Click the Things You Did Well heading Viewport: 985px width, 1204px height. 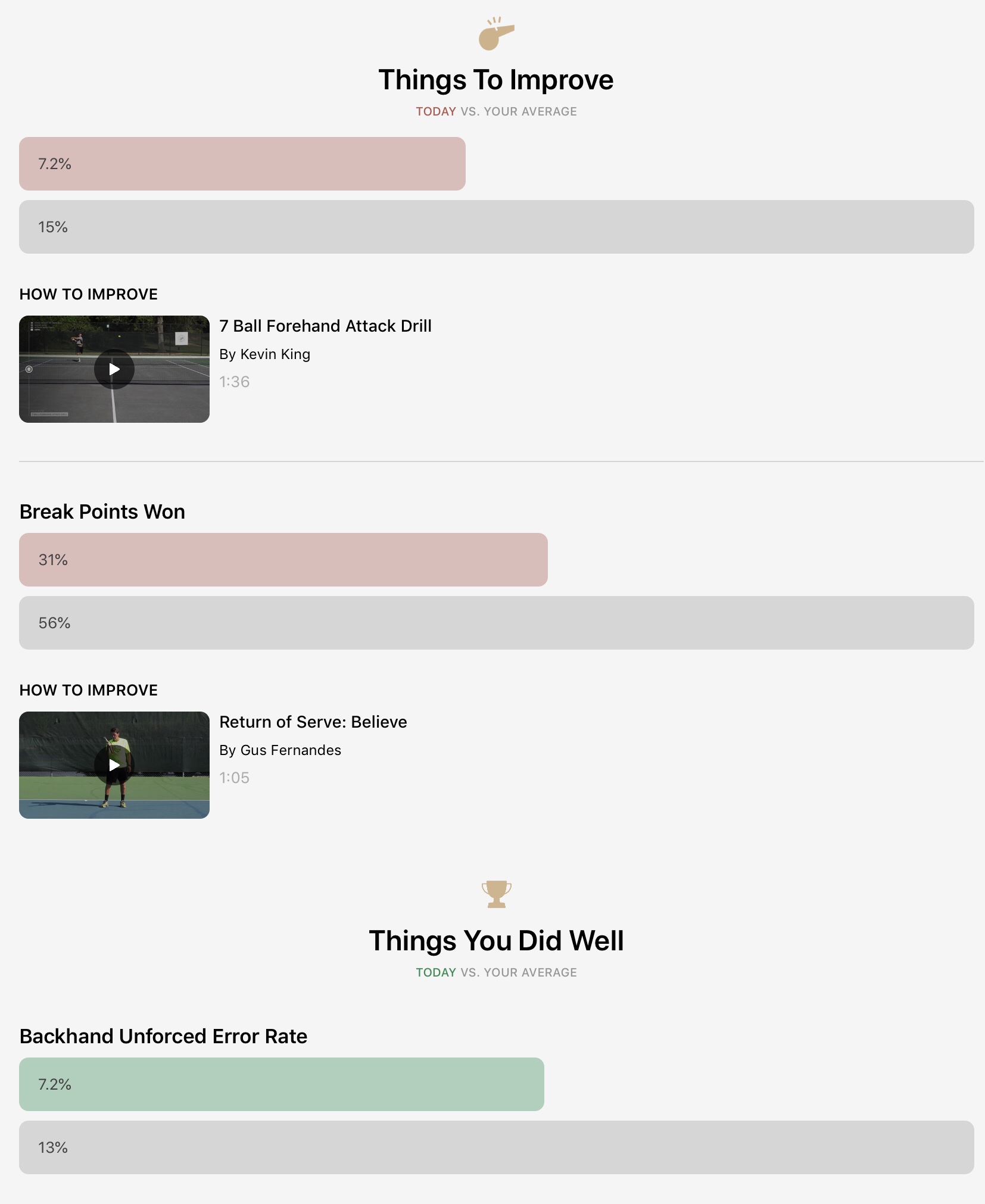coord(496,941)
